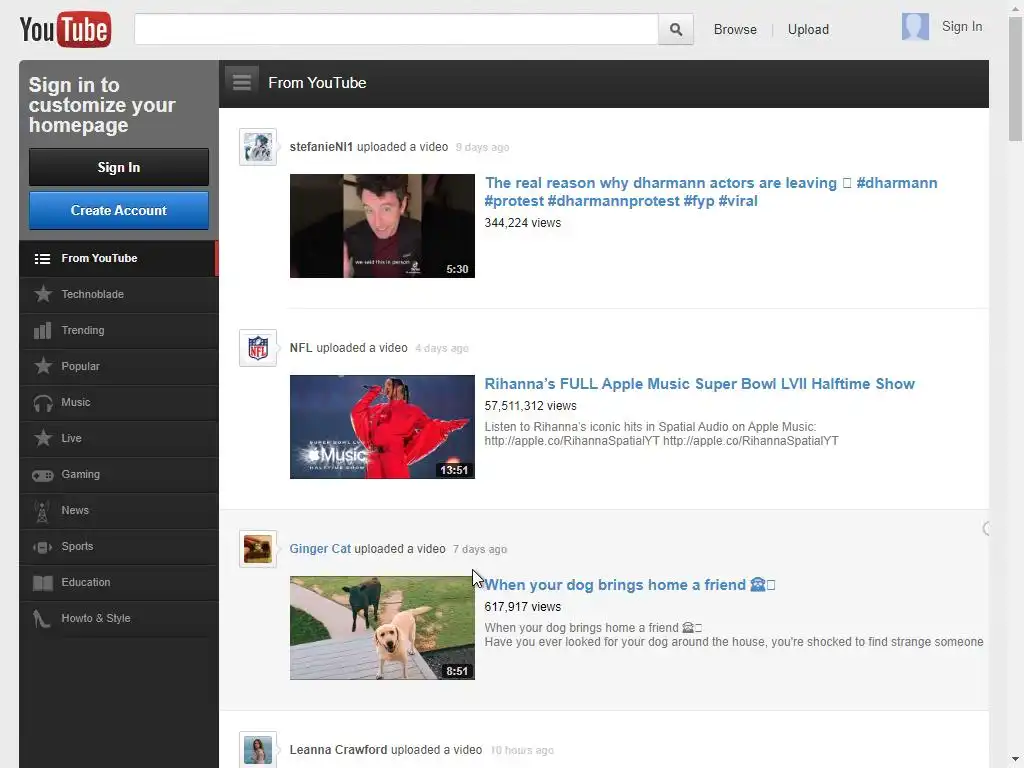Click the 344,224 views text

[522, 223]
